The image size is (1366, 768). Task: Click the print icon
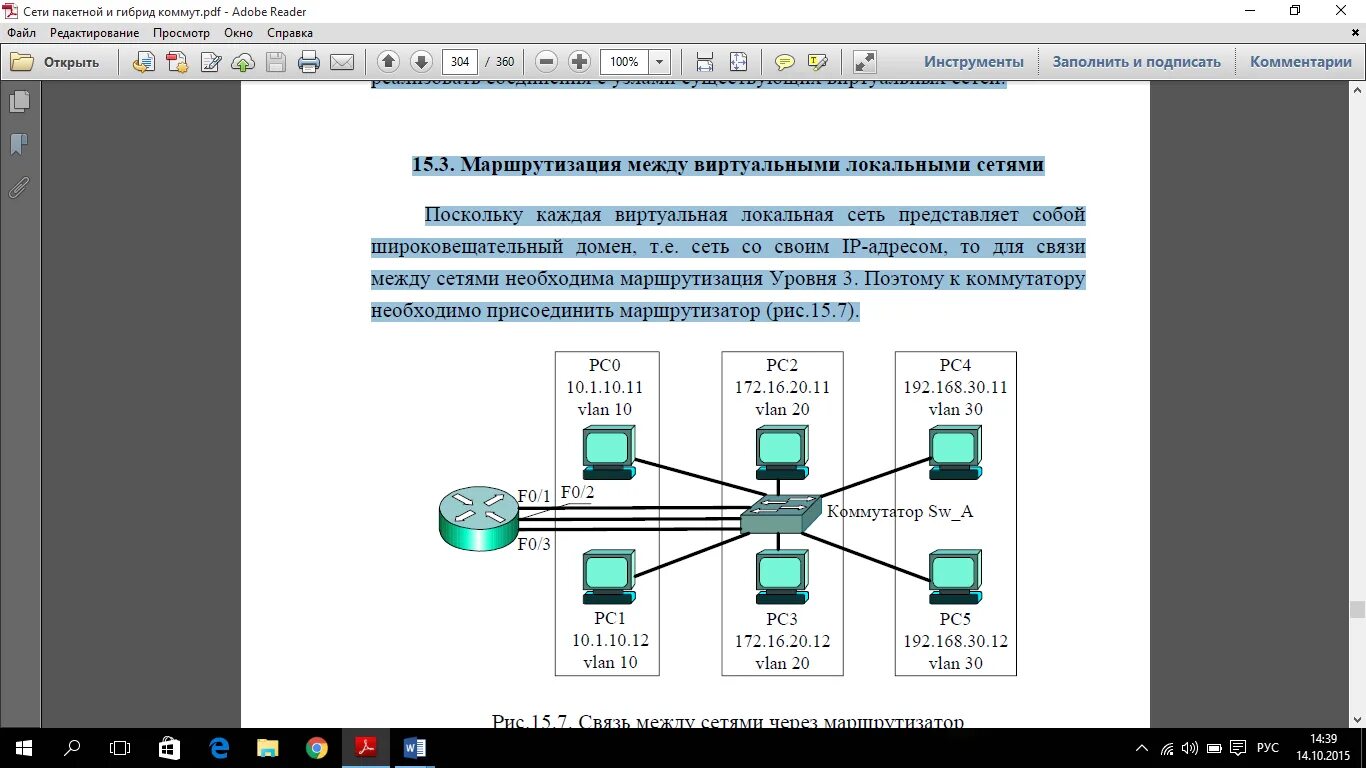309,62
